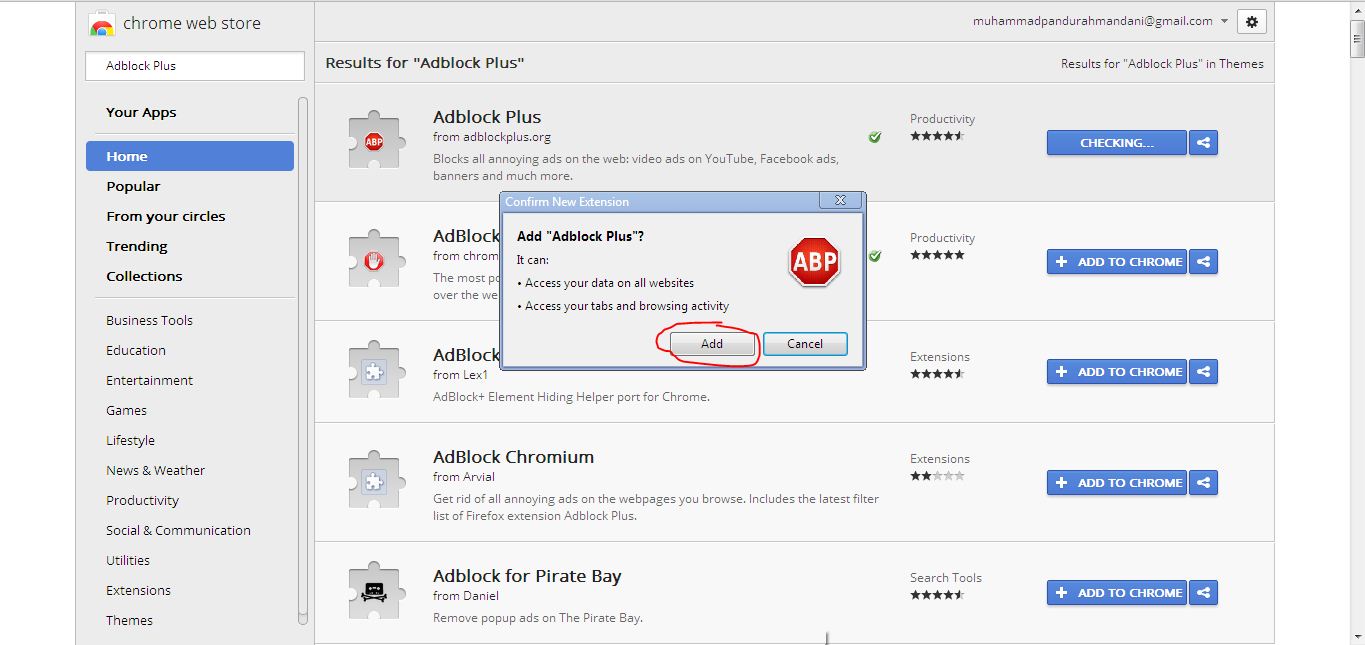Cancel the Adblock Plus installation
The image size is (1365, 645).
(805, 343)
